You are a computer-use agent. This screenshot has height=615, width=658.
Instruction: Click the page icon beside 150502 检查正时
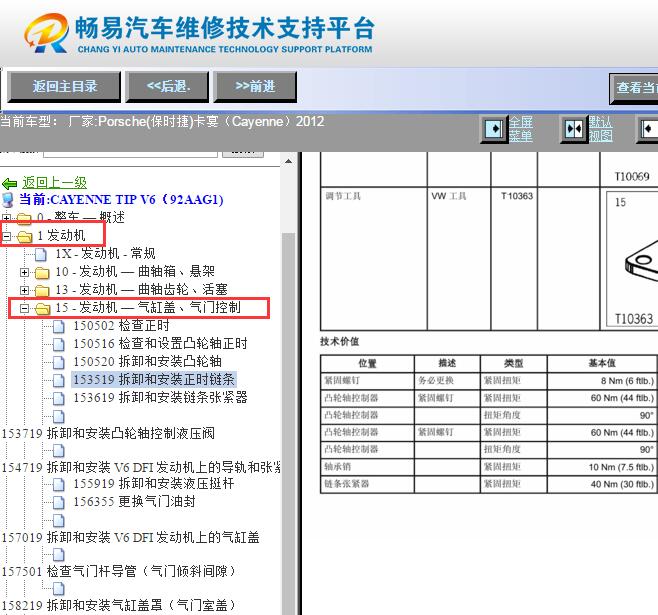tap(59, 326)
